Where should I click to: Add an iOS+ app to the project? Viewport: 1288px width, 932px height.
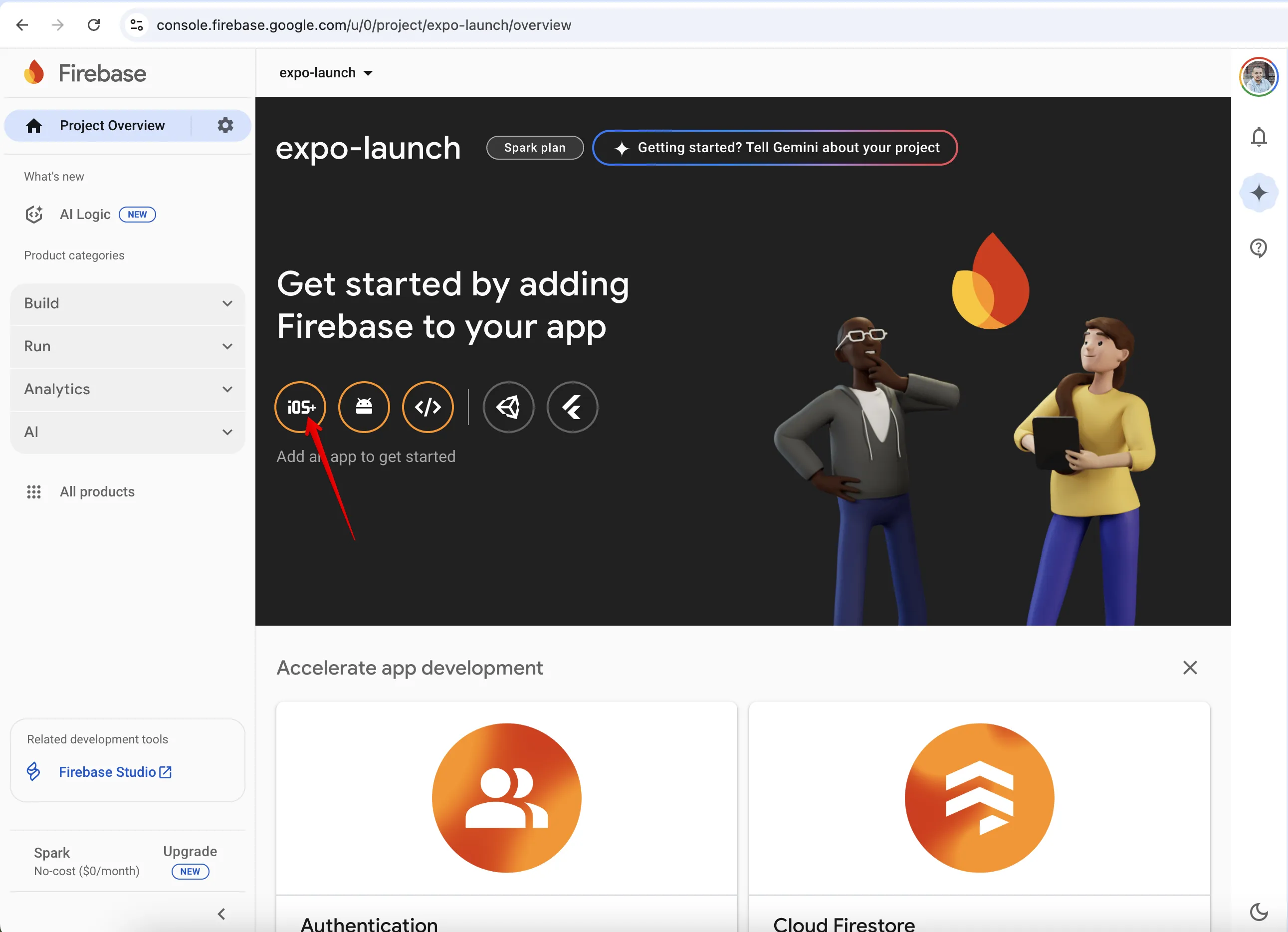(300, 407)
